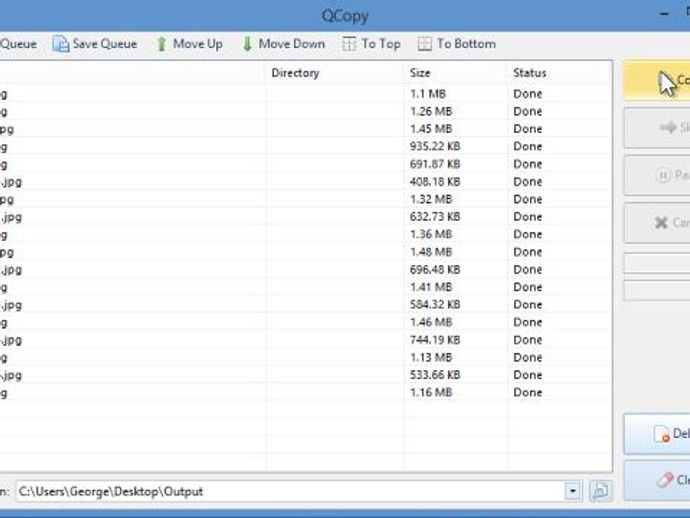Click the To Top icon
The width and height of the screenshot is (690, 518).
349,44
